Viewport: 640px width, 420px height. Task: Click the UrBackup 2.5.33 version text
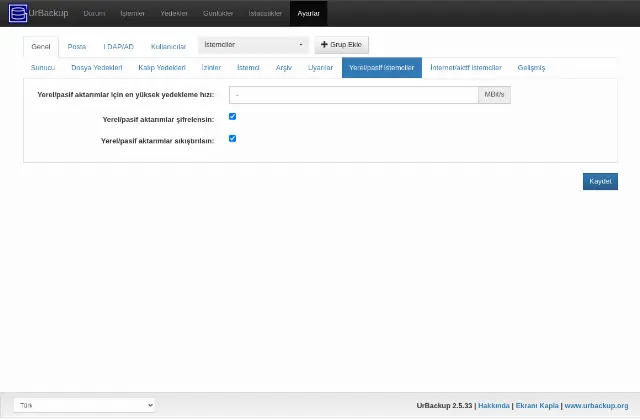pyautogui.click(x=444, y=406)
